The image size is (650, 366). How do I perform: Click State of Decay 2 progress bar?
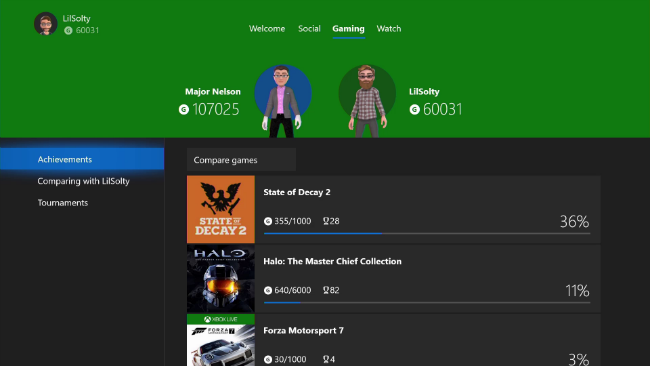coord(427,233)
